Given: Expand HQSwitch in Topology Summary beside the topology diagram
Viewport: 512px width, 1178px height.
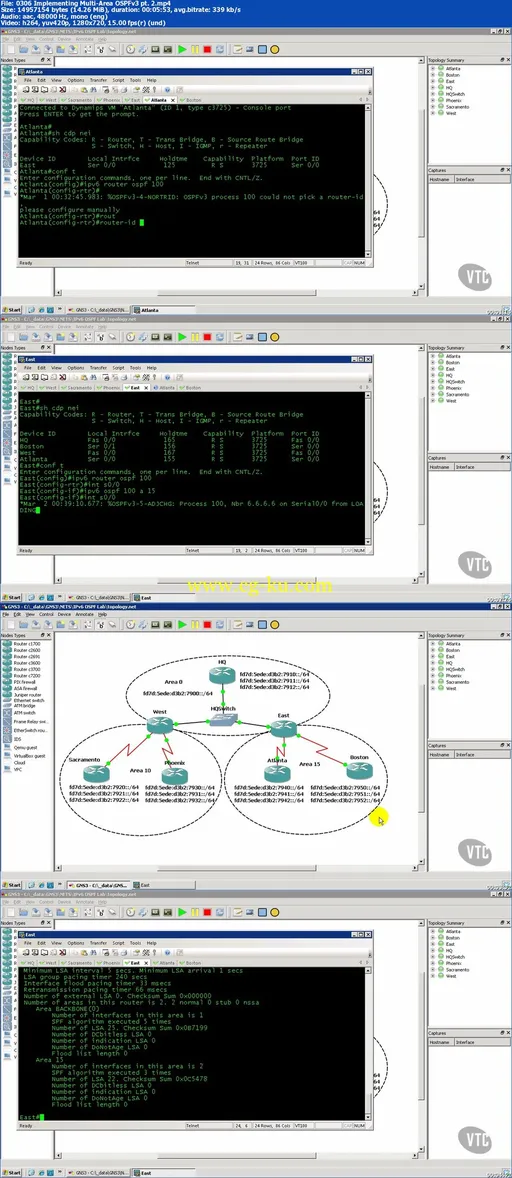Looking at the screenshot, I should tap(432, 669).
